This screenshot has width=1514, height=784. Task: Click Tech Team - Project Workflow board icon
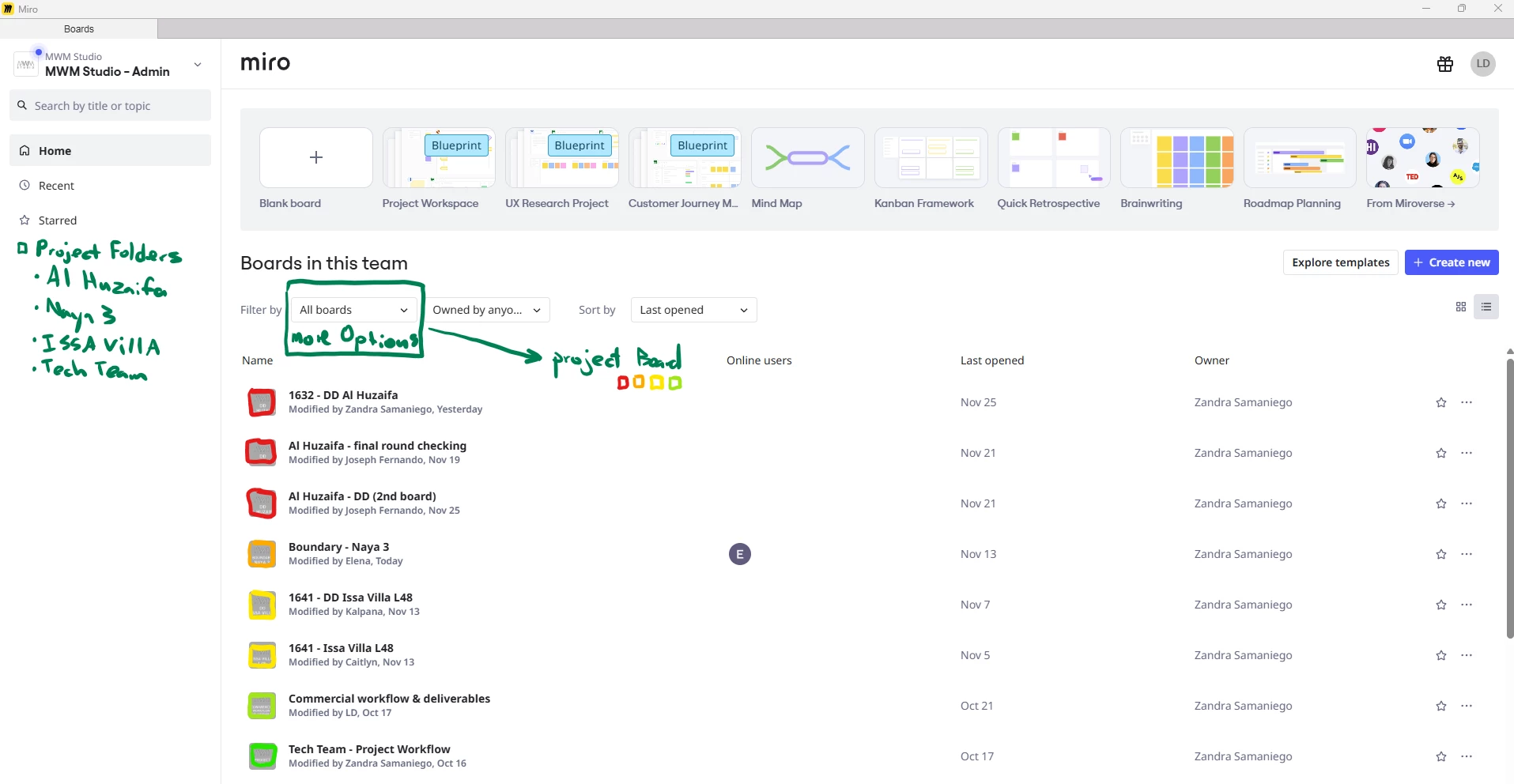pyautogui.click(x=262, y=756)
